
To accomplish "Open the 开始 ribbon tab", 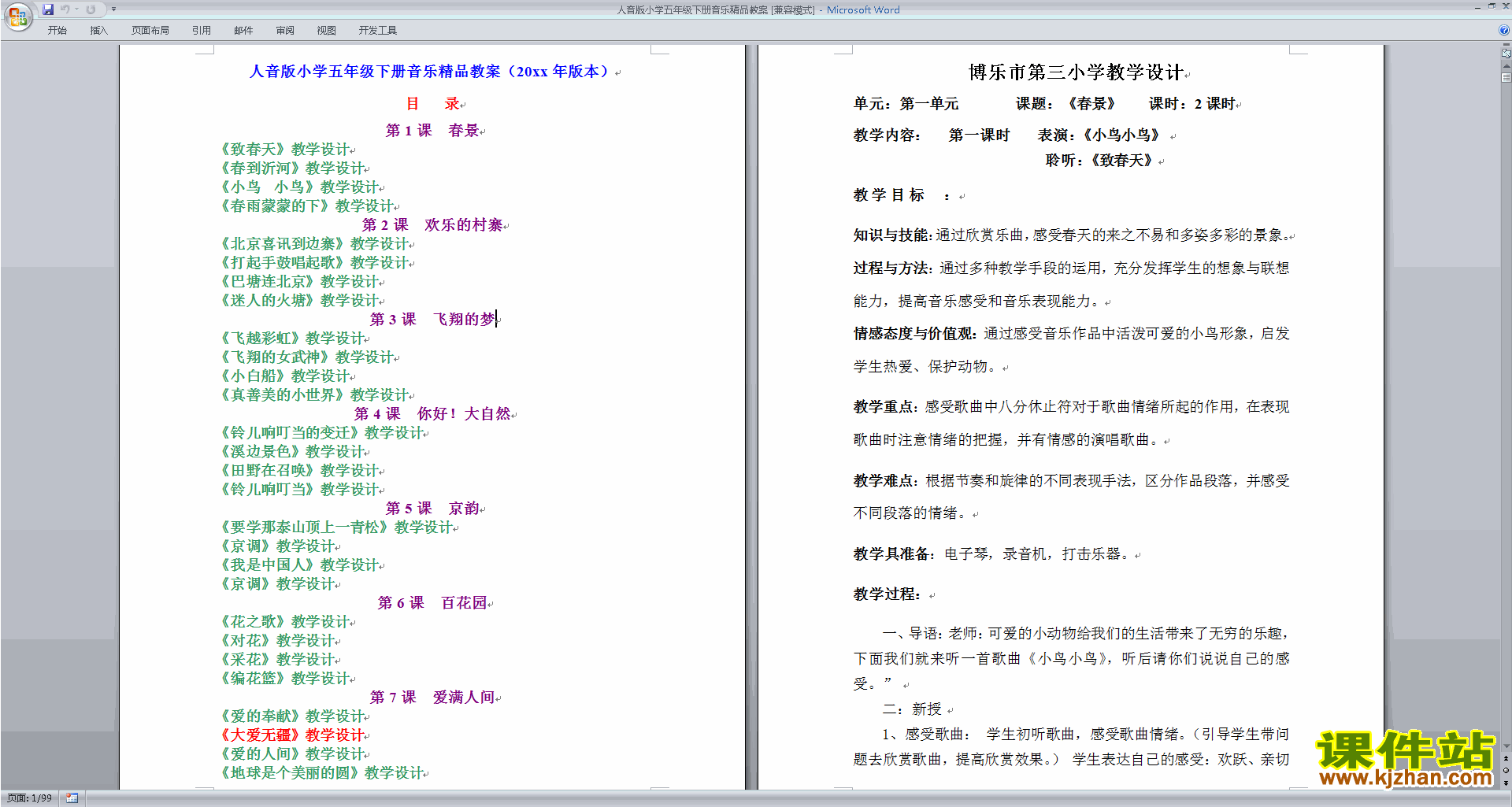I will 57,31.
